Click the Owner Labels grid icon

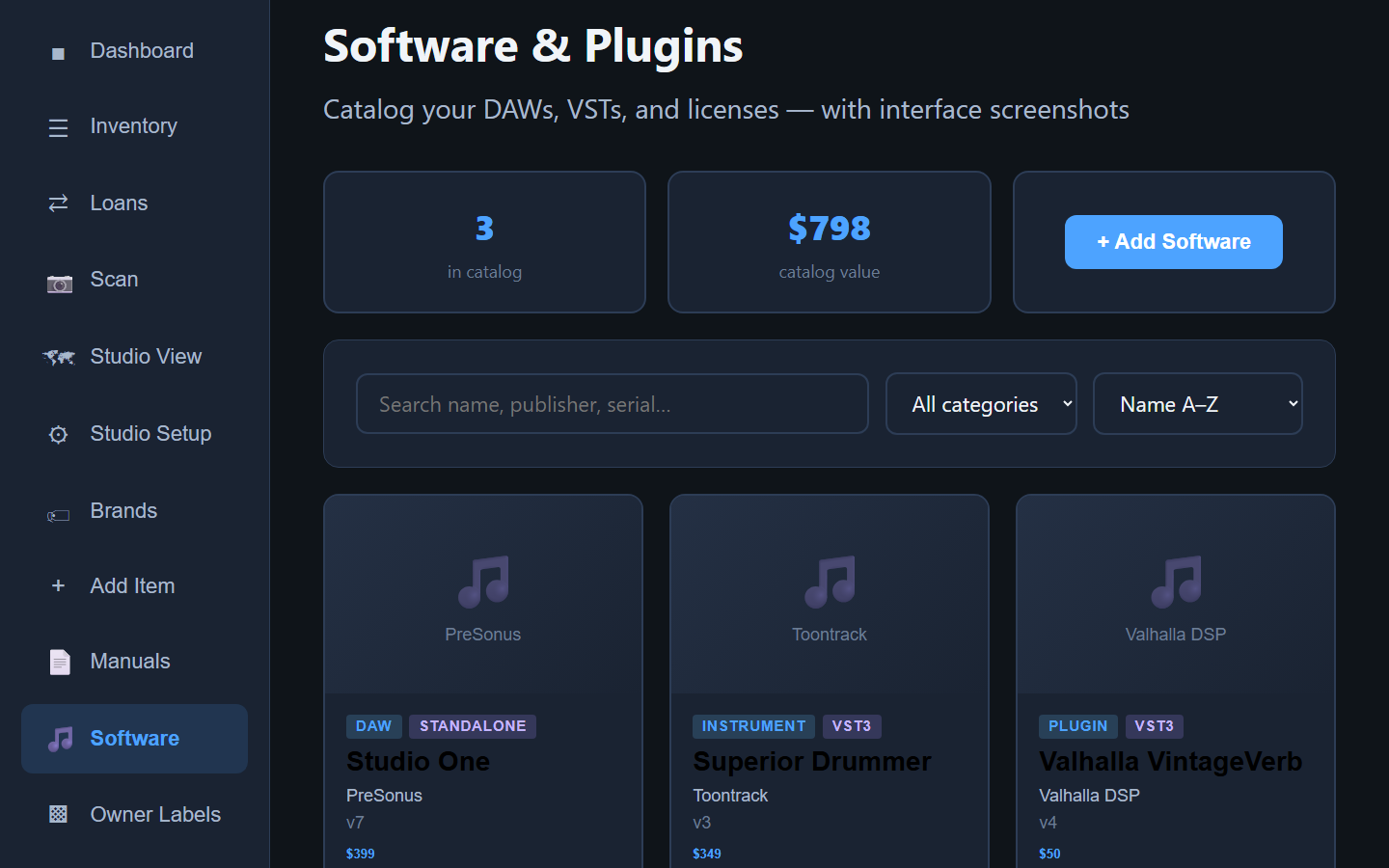(x=58, y=814)
